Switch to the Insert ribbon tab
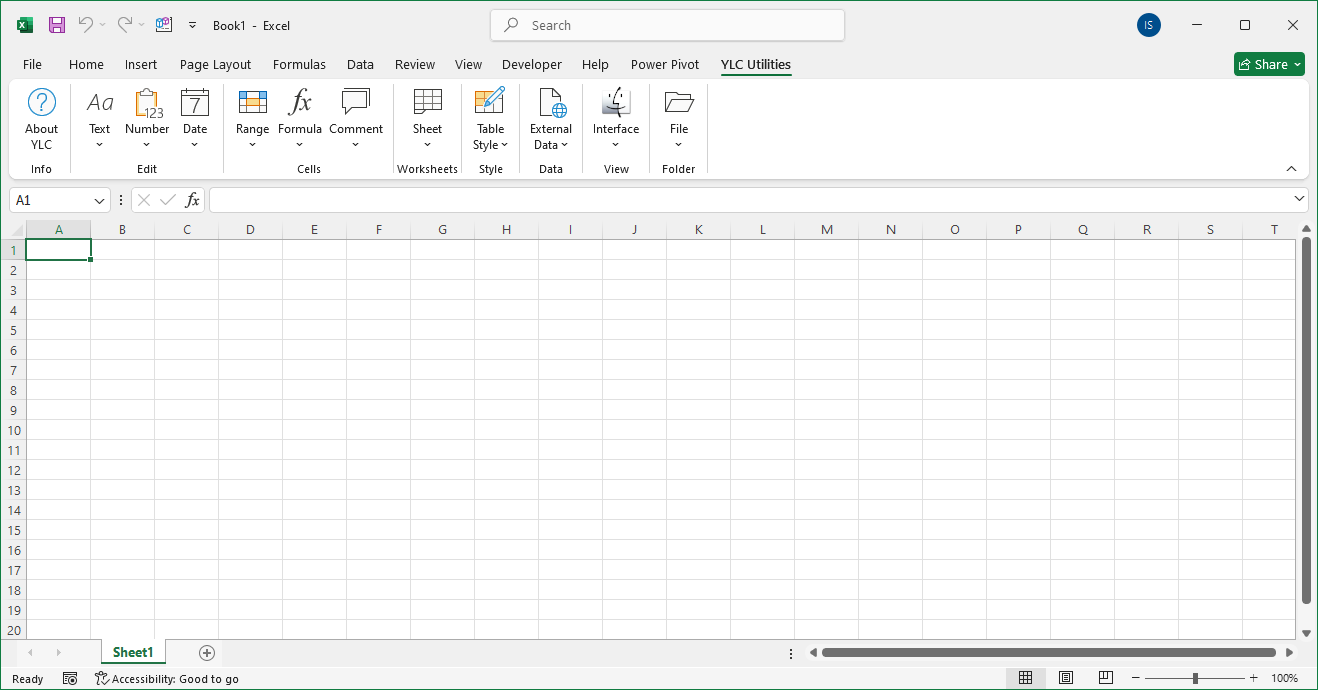1318x690 pixels. click(141, 64)
